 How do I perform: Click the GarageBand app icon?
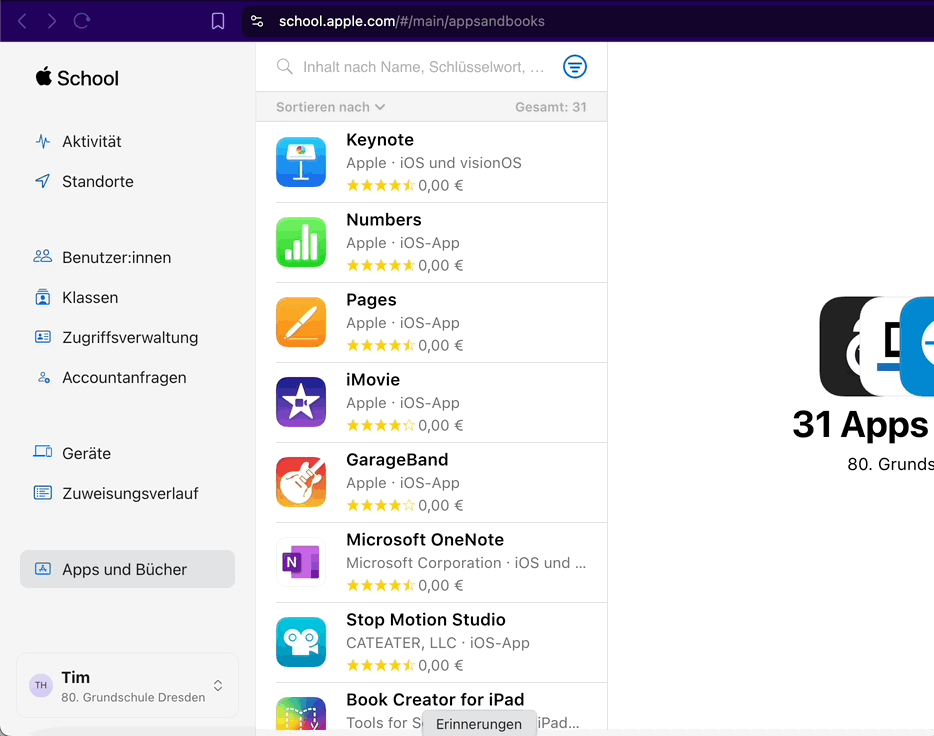(301, 482)
